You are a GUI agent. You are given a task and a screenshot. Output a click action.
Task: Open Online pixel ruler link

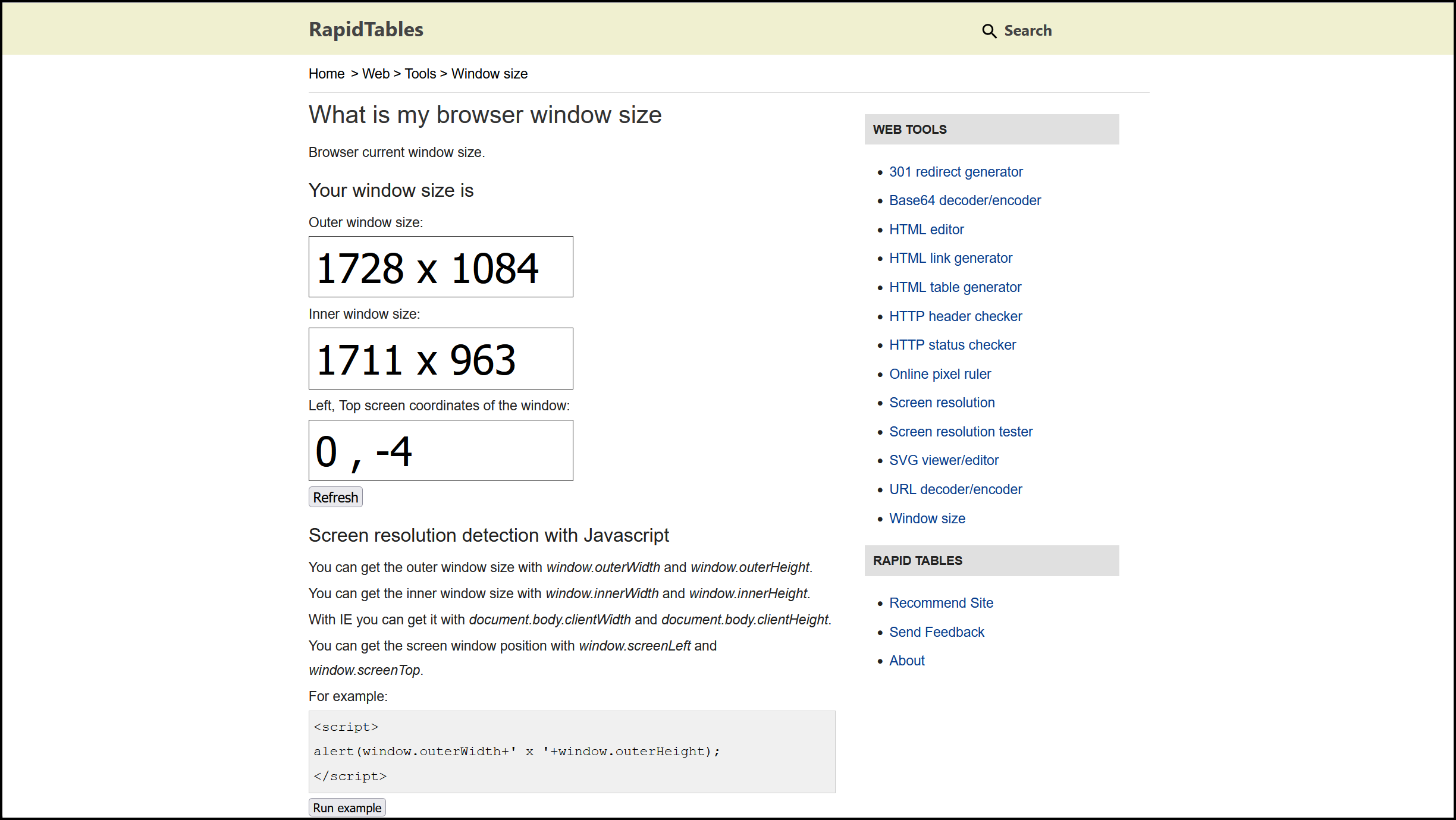pos(940,374)
